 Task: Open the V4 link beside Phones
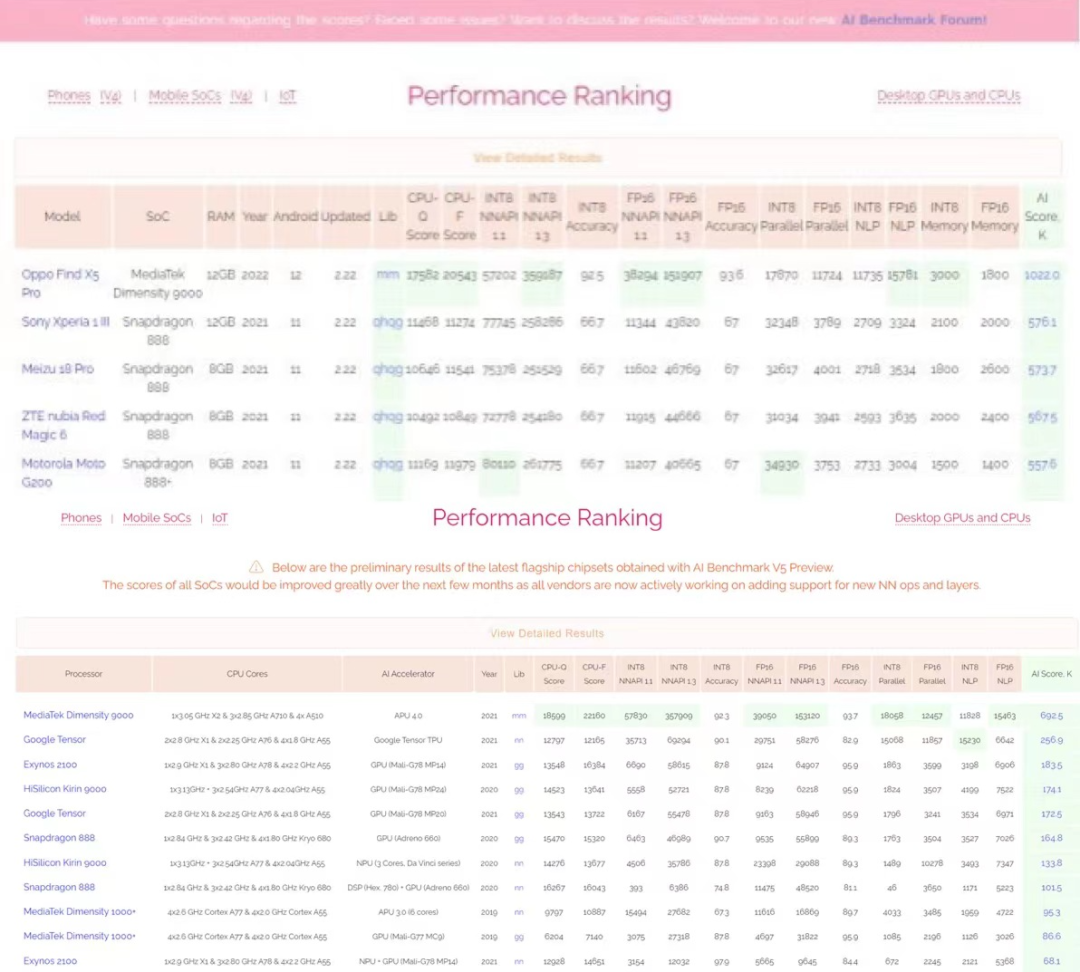pyautogui.click(x=110, y=96)
